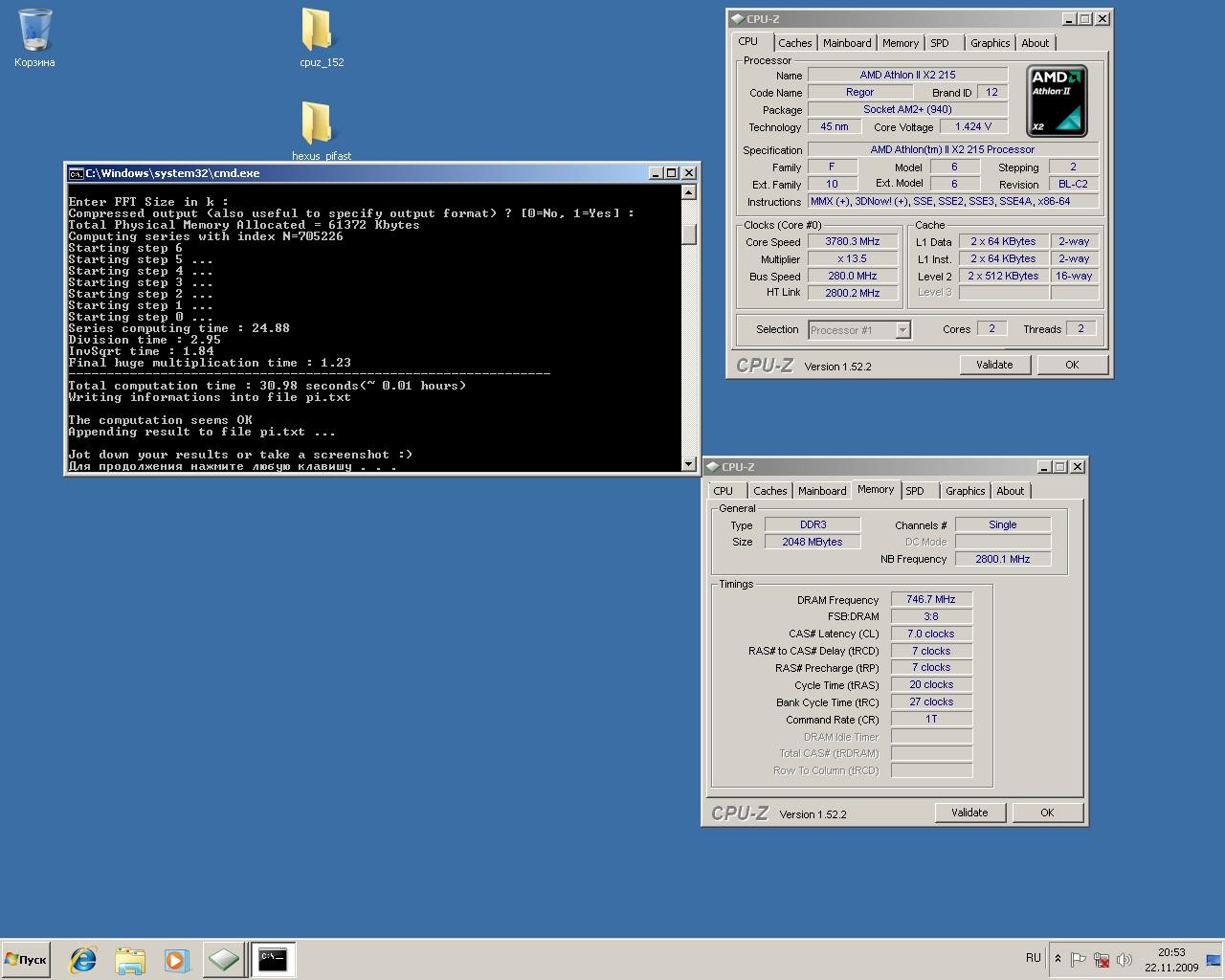The width and height of the screenshot is (1225, 980).
Task: Click Validate in top CPU-Z window
Action: [x=994, y=365]
